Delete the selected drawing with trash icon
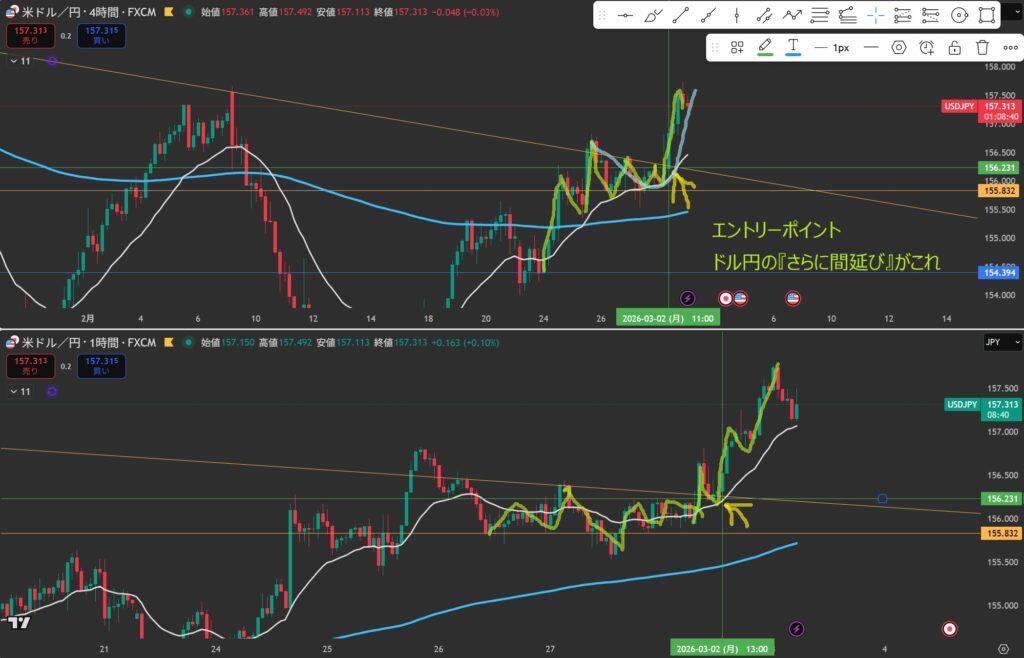 coord(982,47)
